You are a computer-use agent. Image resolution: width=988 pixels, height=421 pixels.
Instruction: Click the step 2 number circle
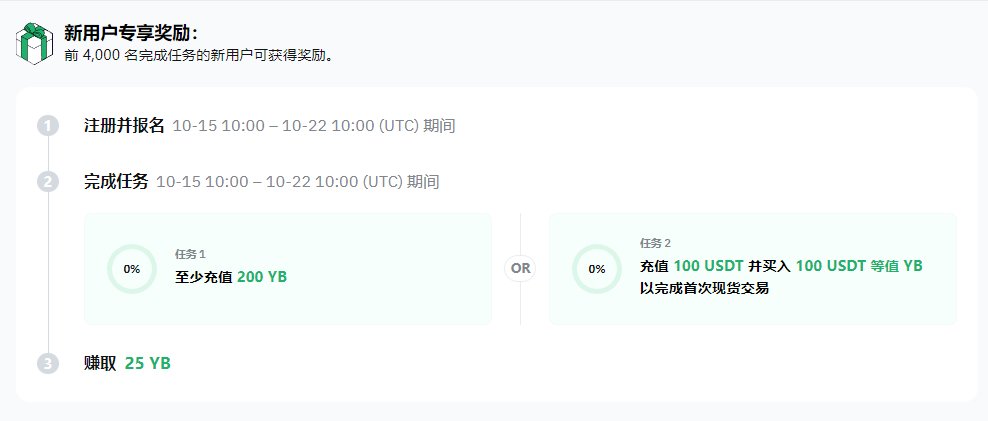[48, 182]
